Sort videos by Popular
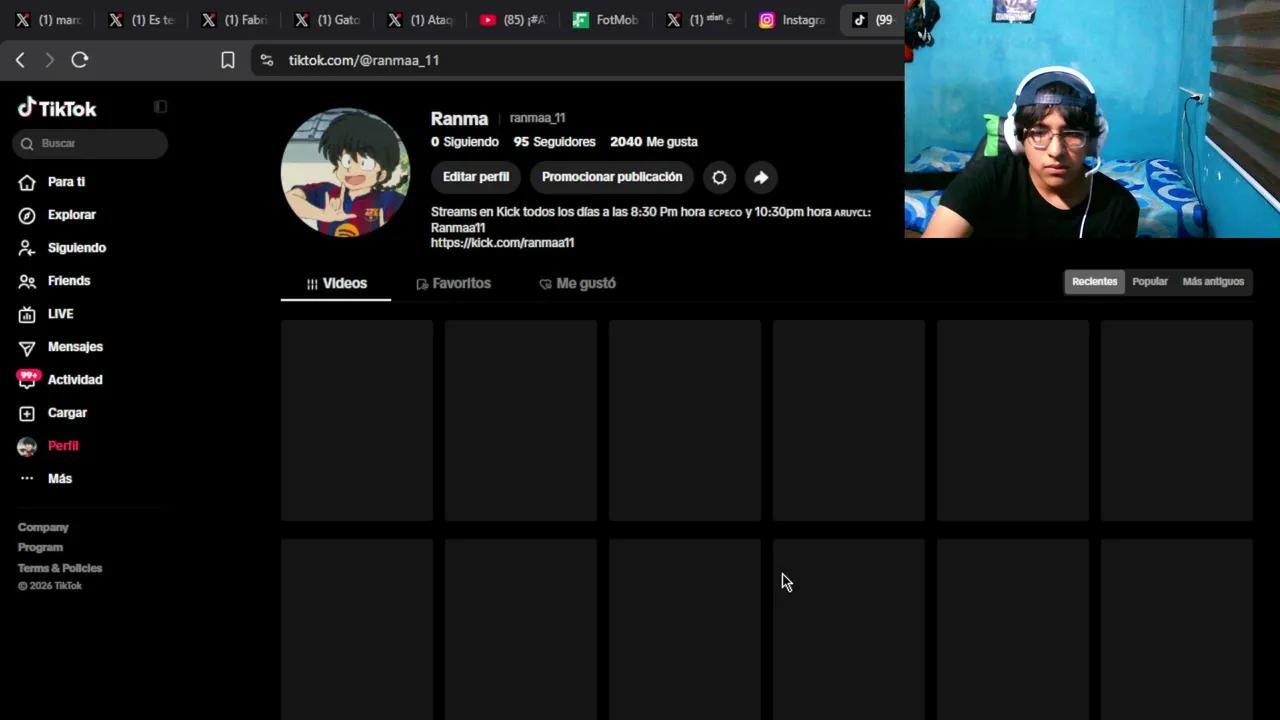Viewport: 1280px width, 720px height. point(1150,282)
